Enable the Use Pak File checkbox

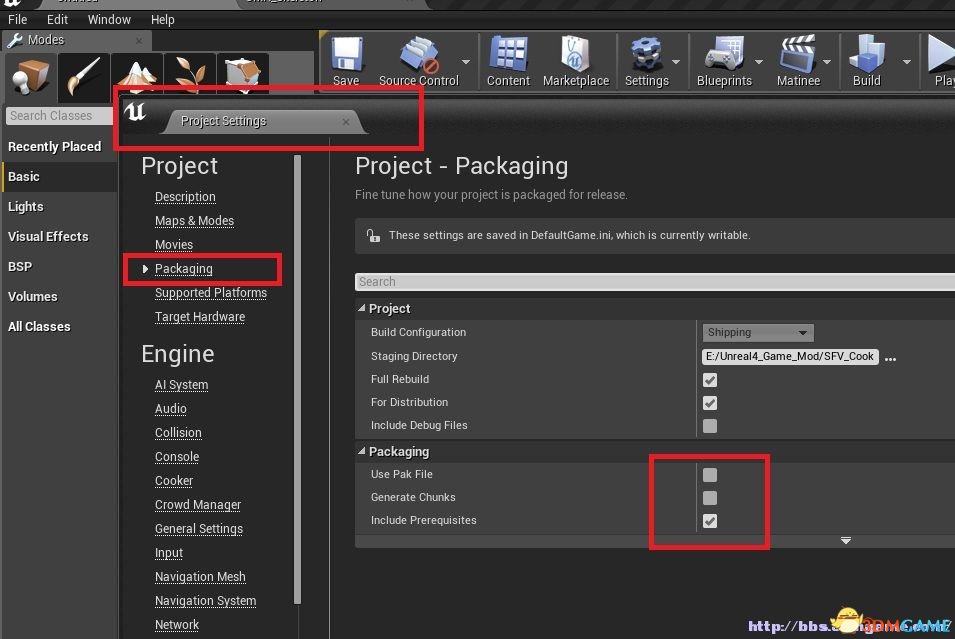710,475
